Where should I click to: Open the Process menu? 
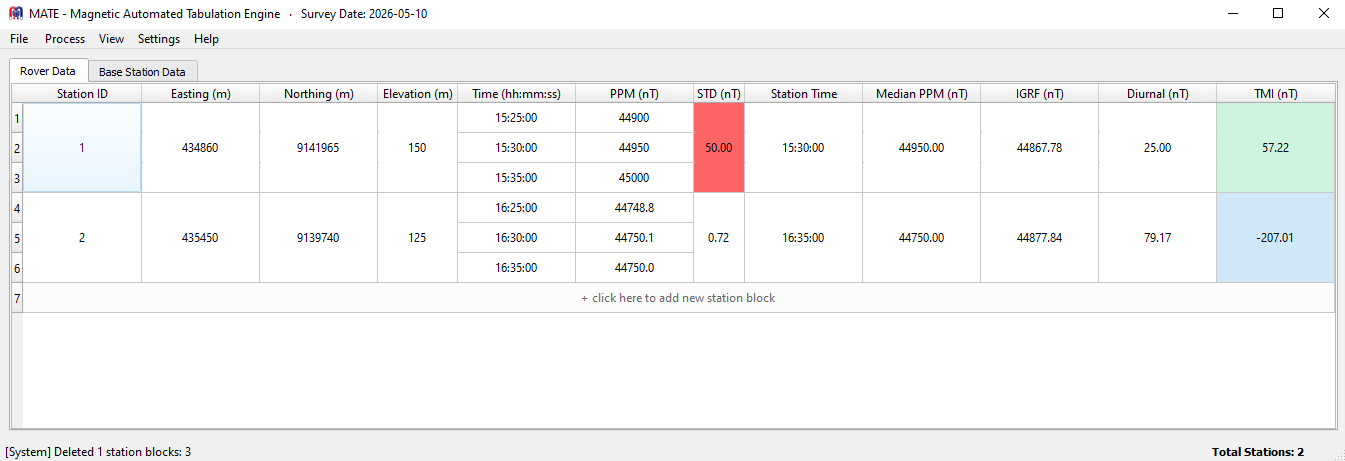click(x=65, y=39)
